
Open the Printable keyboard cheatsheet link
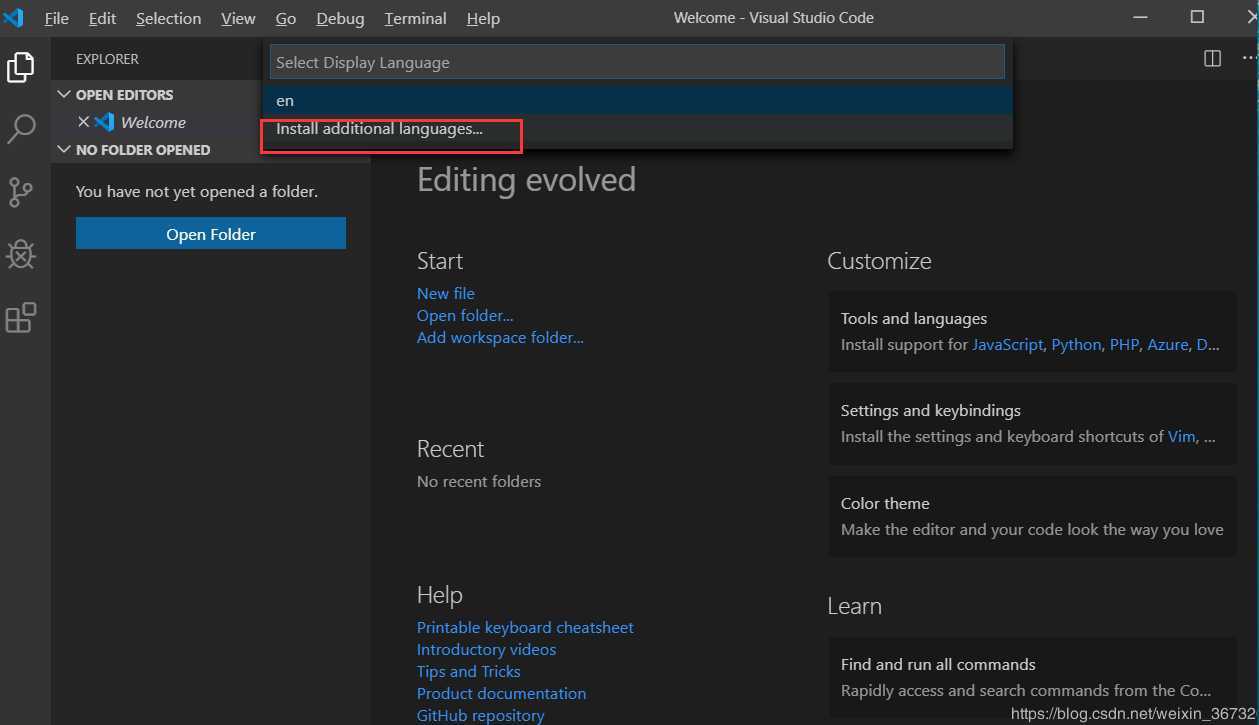click(525, 627)
